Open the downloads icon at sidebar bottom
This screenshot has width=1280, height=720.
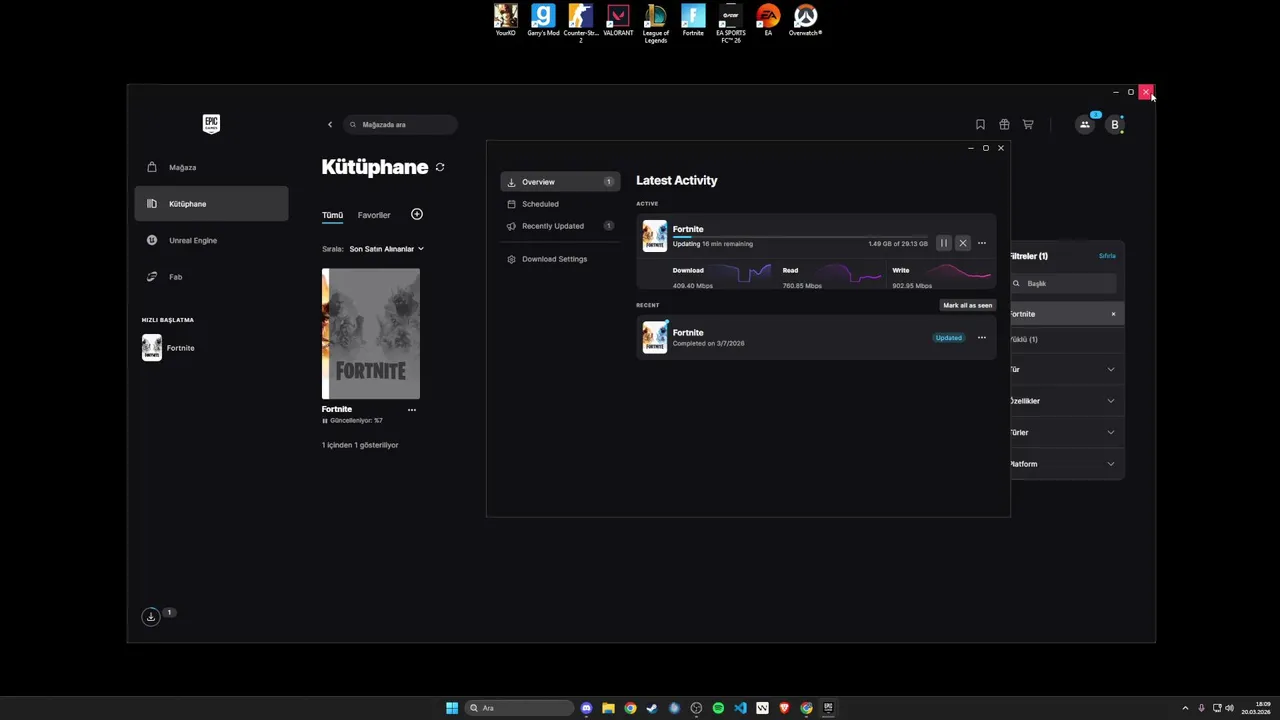pyautogui.click(x=151, y=617)
